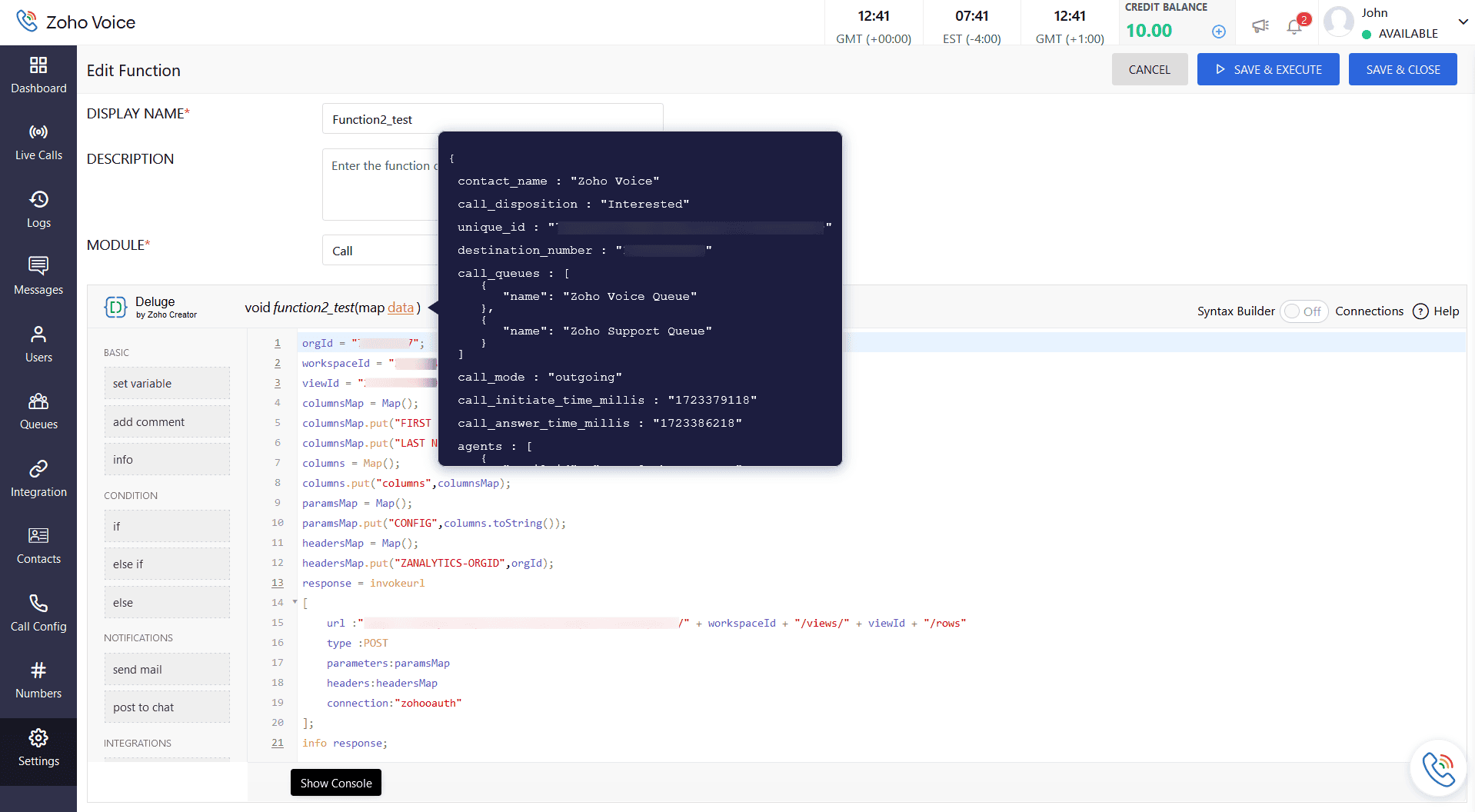The height and width of the screenshot is (812, 1475).
Task: Open the Integration menu item
Action: click(38, 479)
